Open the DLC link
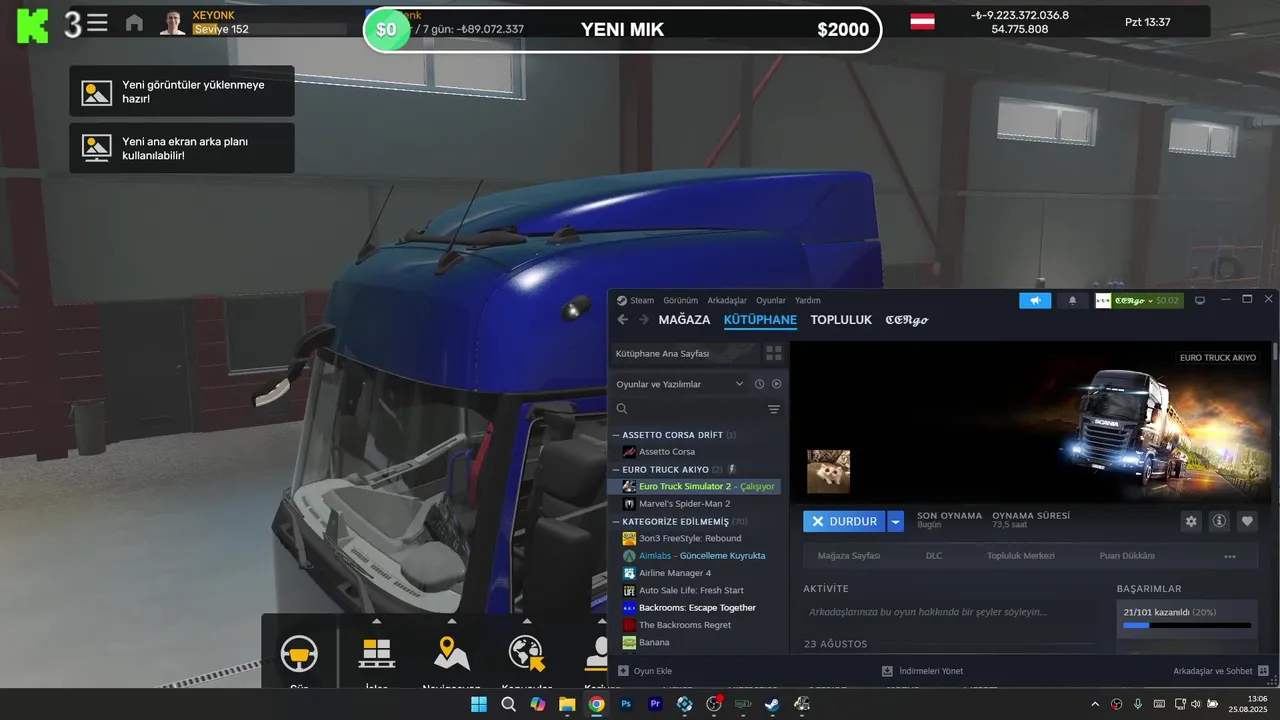Screen dimensions: 1280x720 [x=934, y=556]
